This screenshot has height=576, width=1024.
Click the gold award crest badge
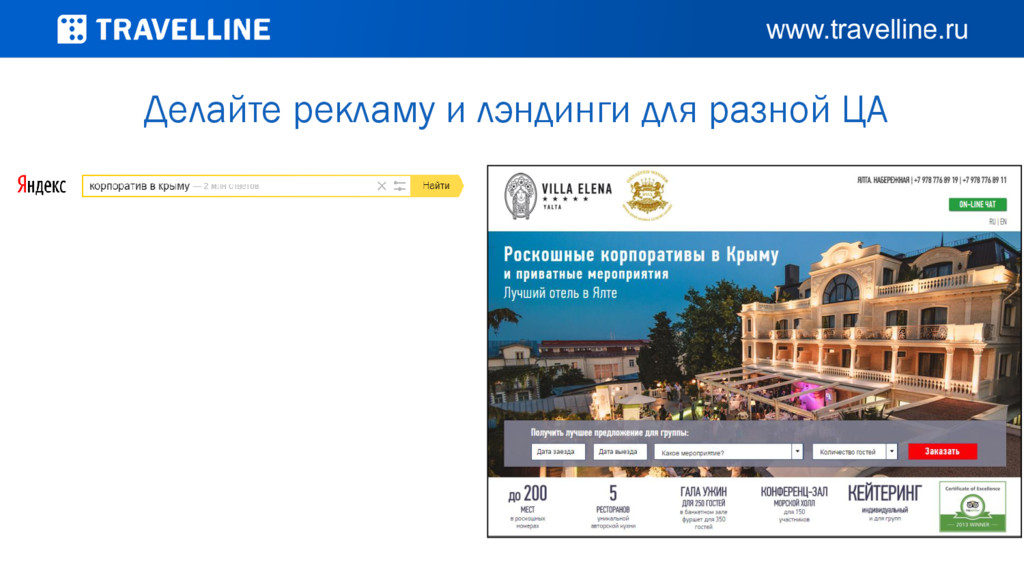pyautogui.click(x=647, y=195)
